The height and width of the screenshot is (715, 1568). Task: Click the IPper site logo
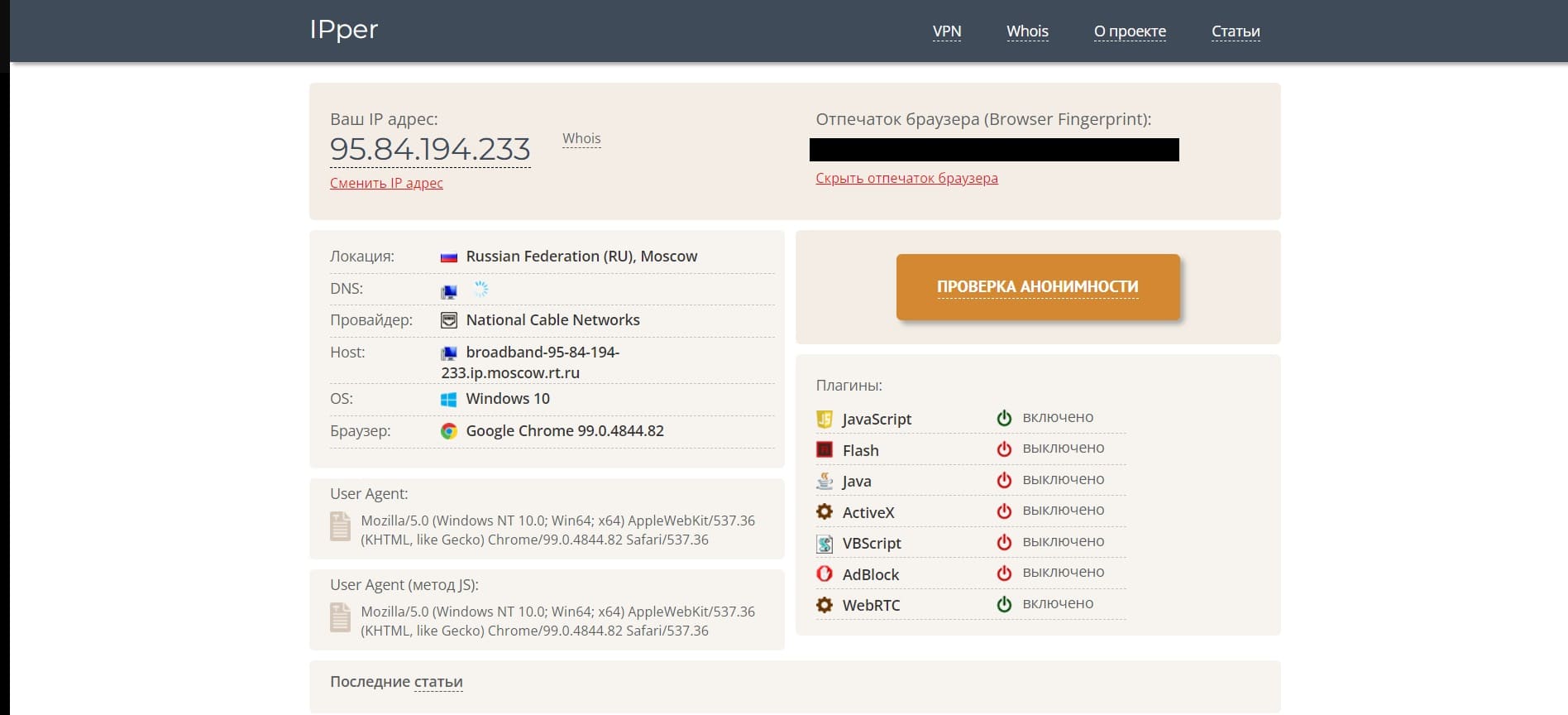click(x=343, y=30)
